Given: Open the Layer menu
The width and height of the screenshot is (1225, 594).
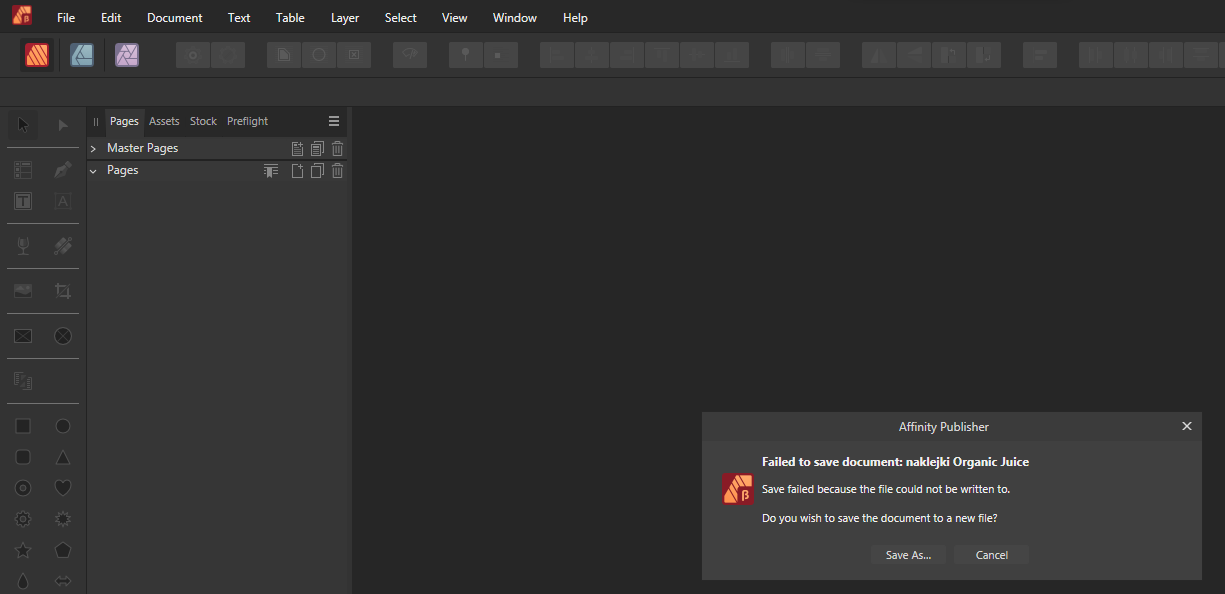Looking at the screenshot, I should click(x=344, y=18).
